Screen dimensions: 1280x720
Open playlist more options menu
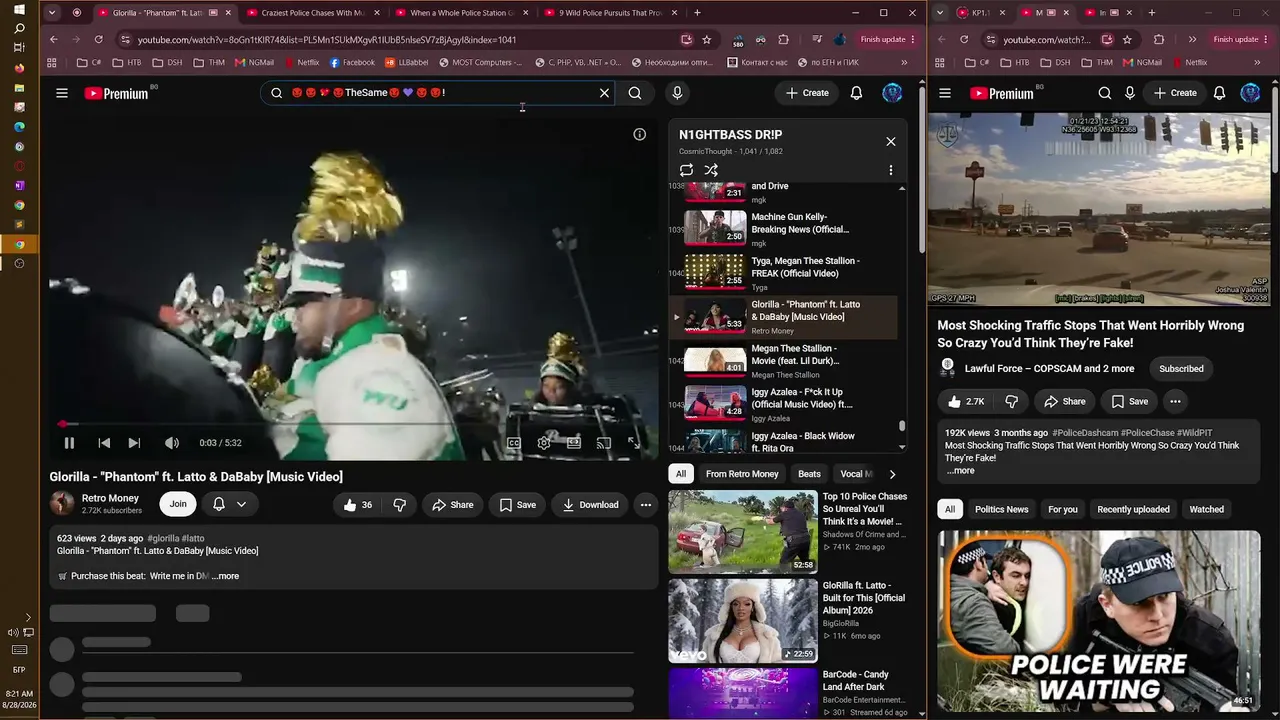[x=891, y=170]
